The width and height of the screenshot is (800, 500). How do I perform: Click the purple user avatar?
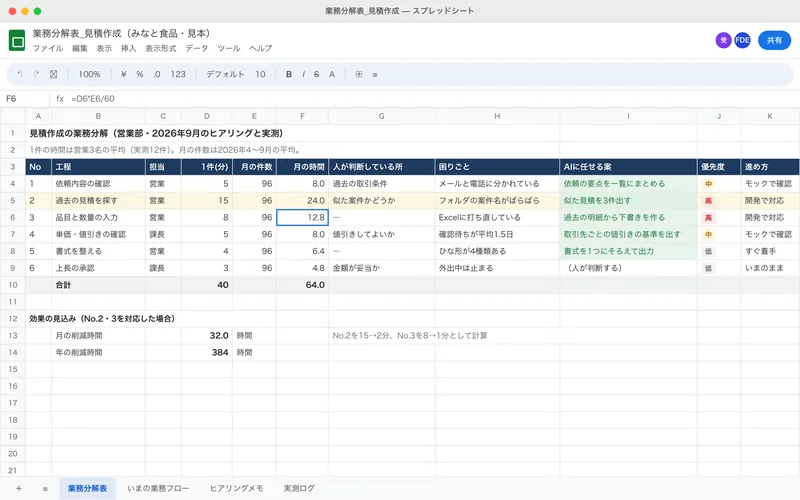click(x=723, y=40)
